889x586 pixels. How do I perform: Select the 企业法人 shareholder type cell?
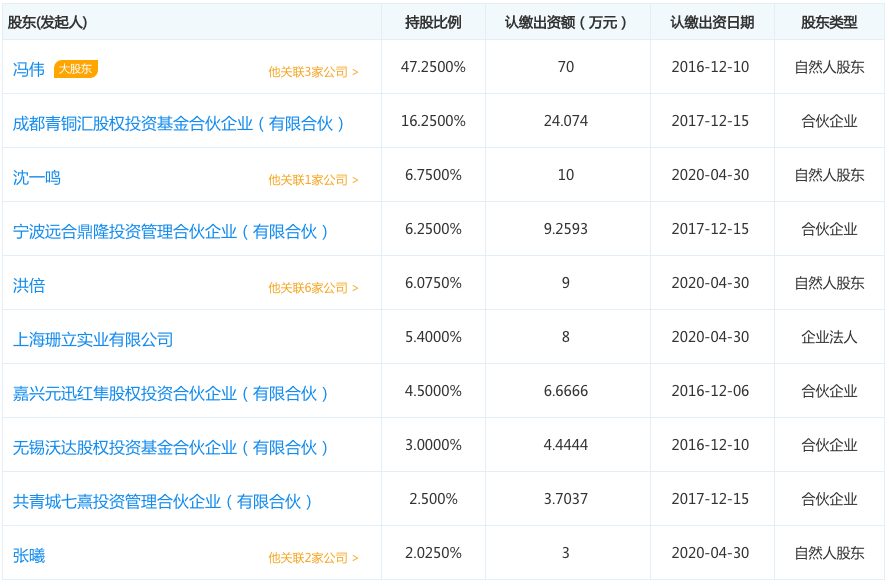(829, 337)
